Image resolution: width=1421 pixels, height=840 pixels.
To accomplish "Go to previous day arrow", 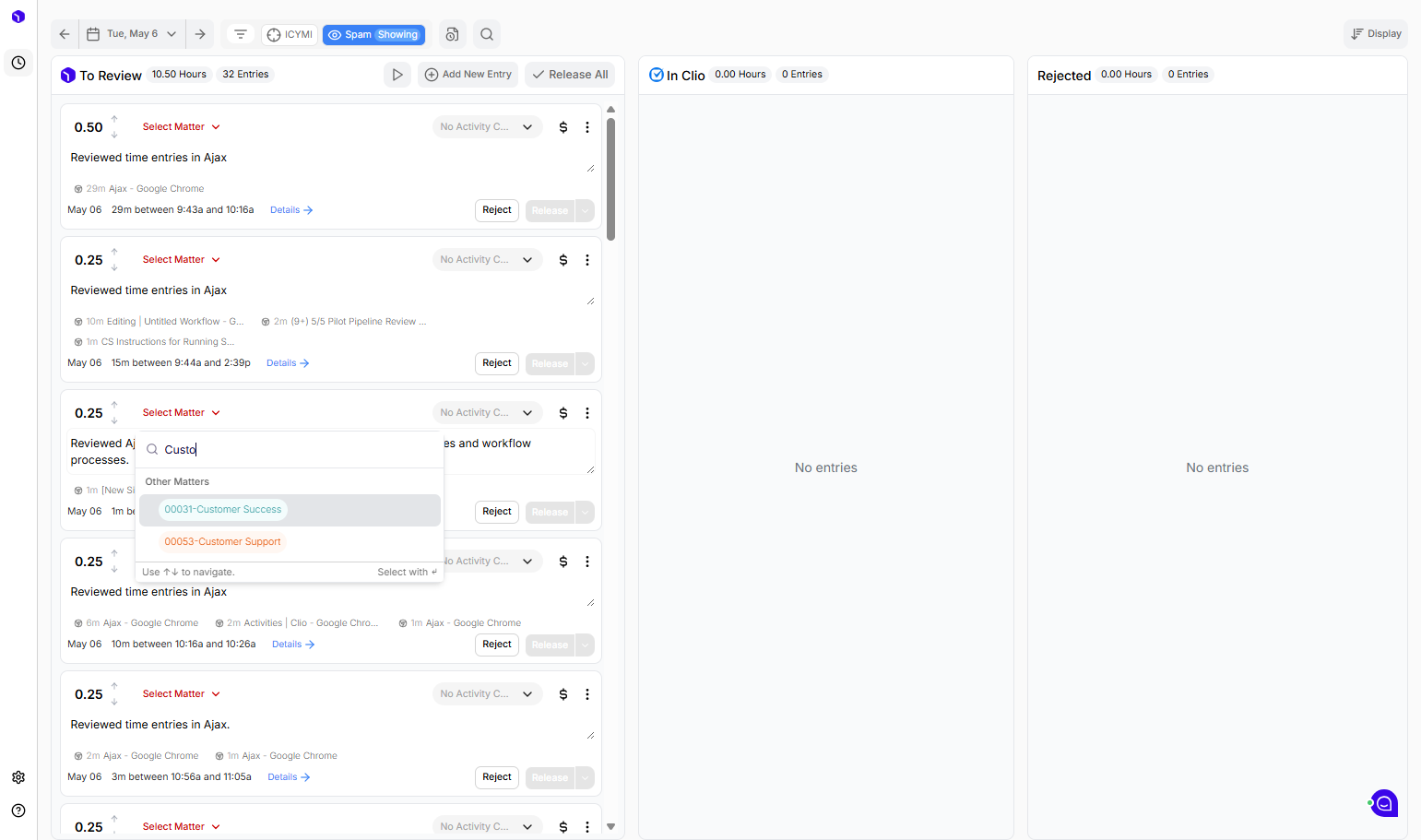I will 65,34.
